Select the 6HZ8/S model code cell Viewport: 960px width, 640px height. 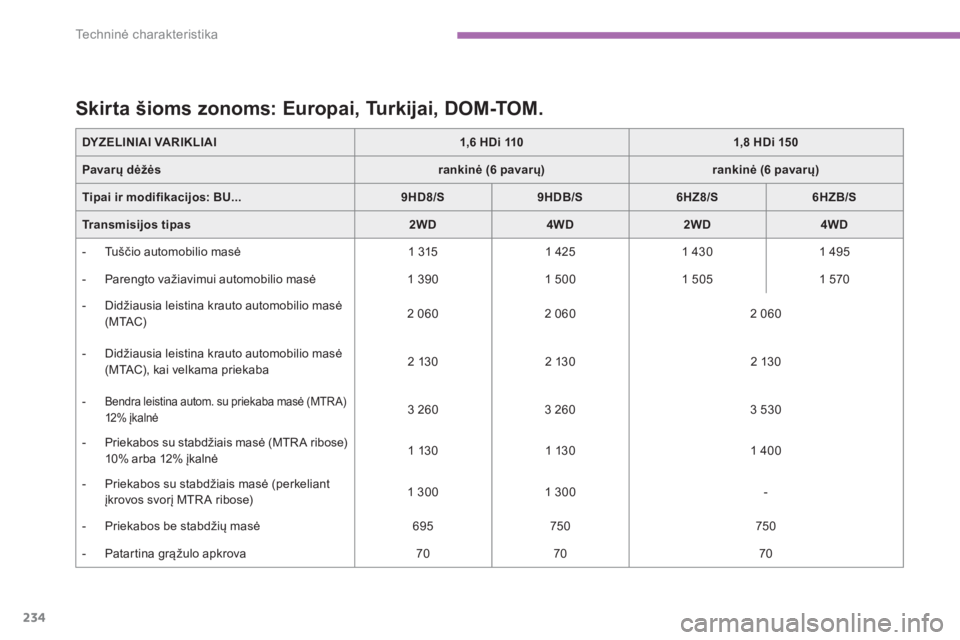point(697,197)
